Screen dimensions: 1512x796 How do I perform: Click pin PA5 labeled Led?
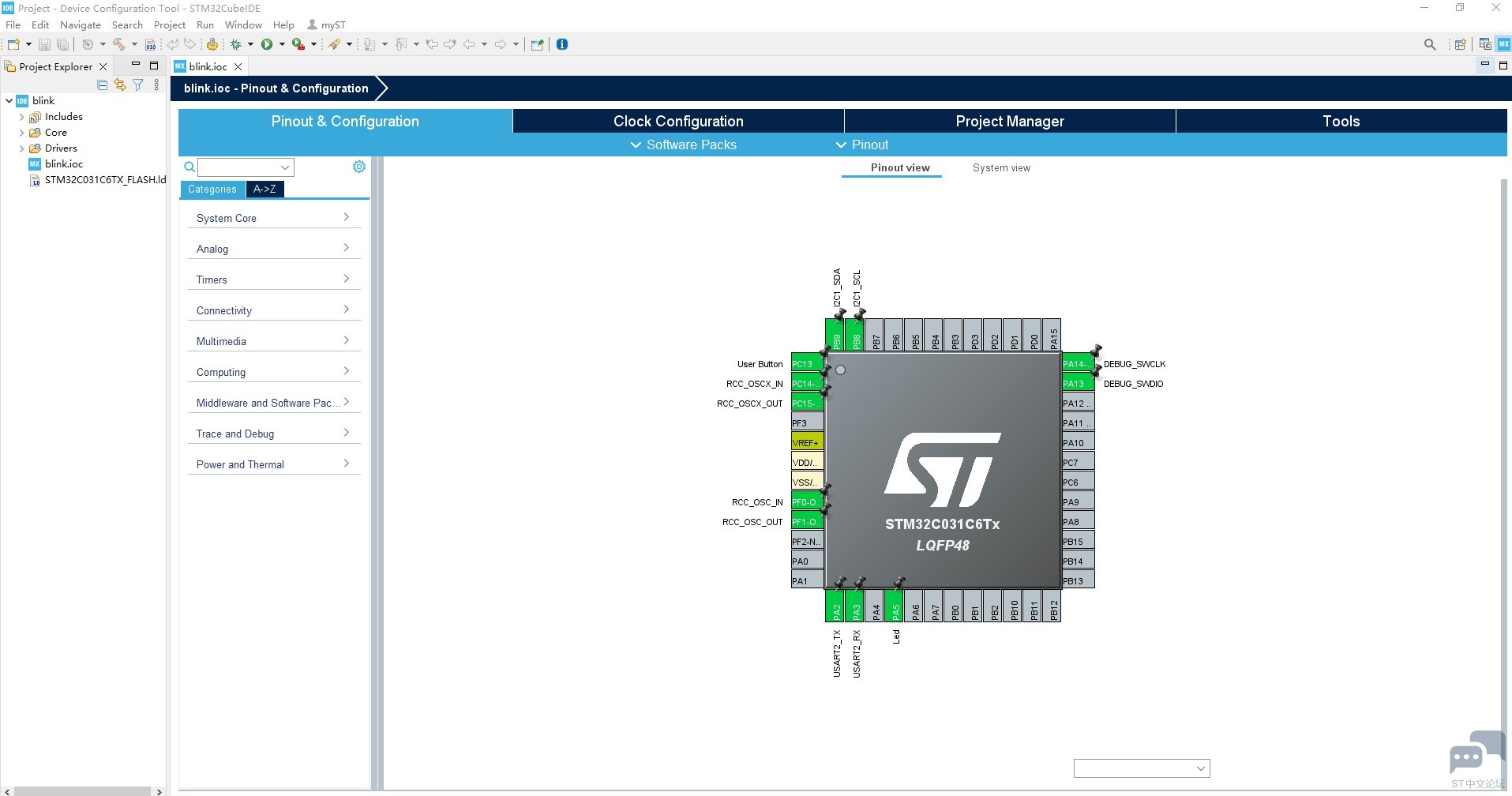895,607
